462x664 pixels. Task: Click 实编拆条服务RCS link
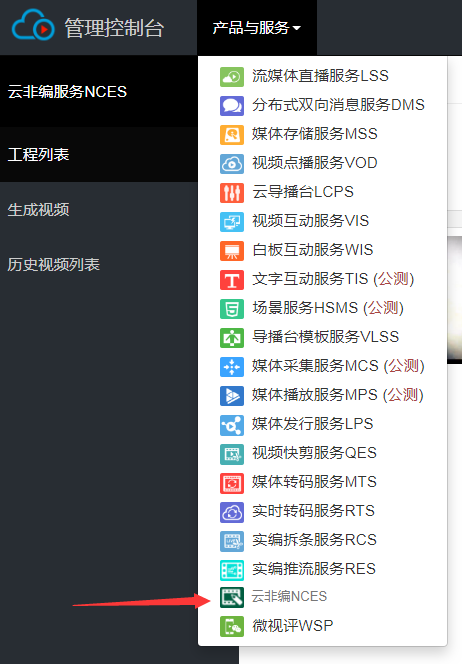pyautogui.click(x=314, y=540)
